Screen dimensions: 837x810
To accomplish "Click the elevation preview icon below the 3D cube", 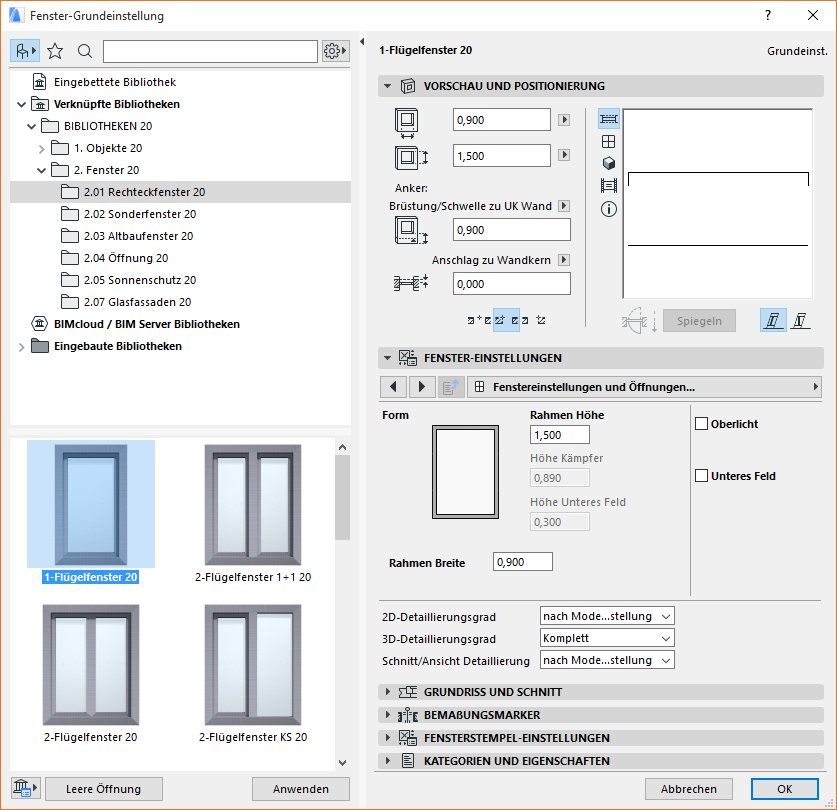I will (608, 185).
